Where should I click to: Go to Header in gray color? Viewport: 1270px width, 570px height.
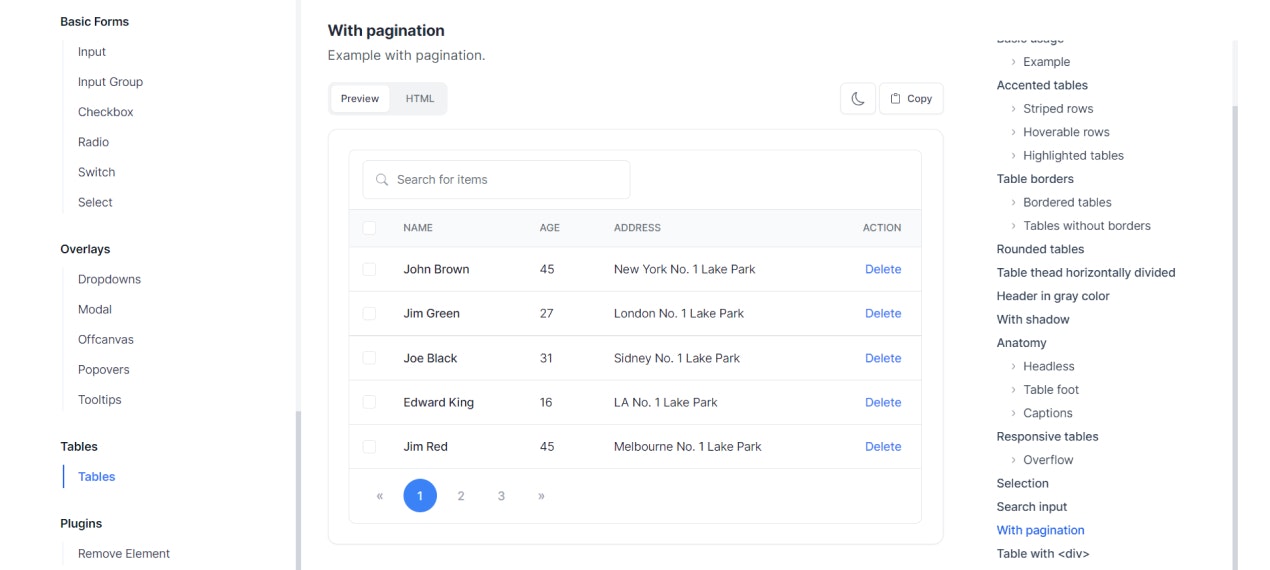tap(1053, 296)
